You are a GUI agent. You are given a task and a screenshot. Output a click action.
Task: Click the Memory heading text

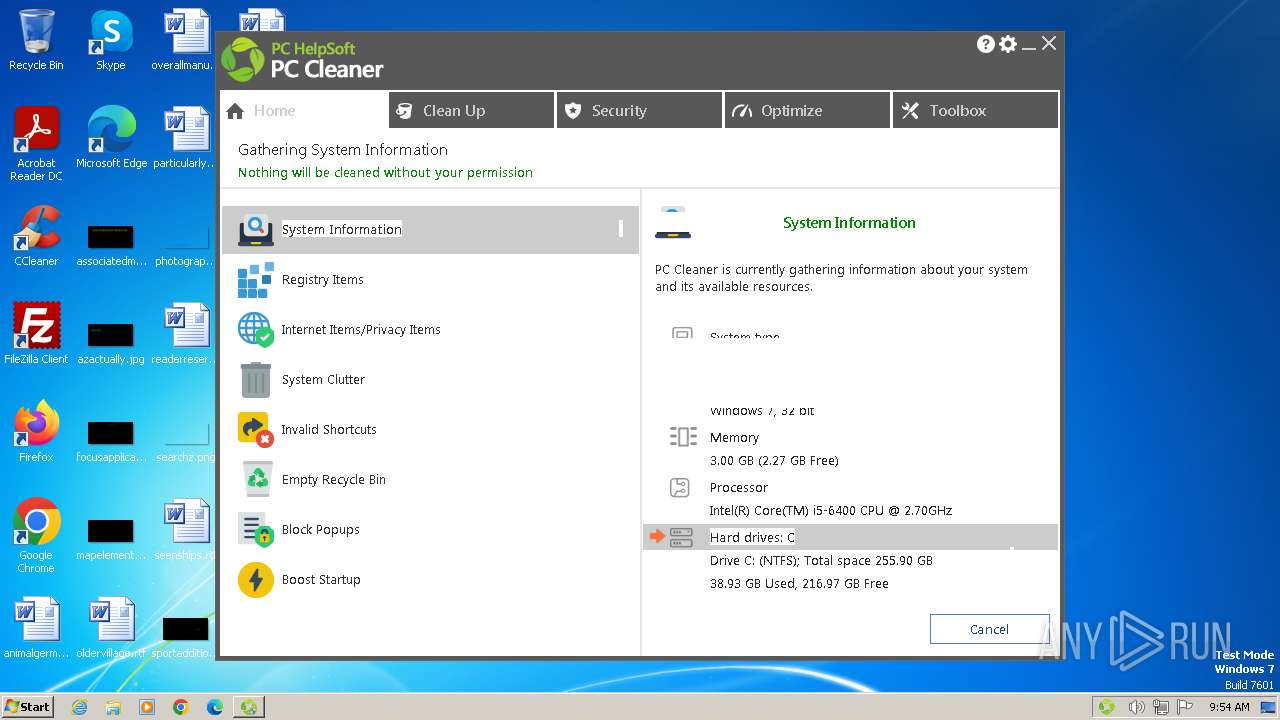click(x=734, y=438)
